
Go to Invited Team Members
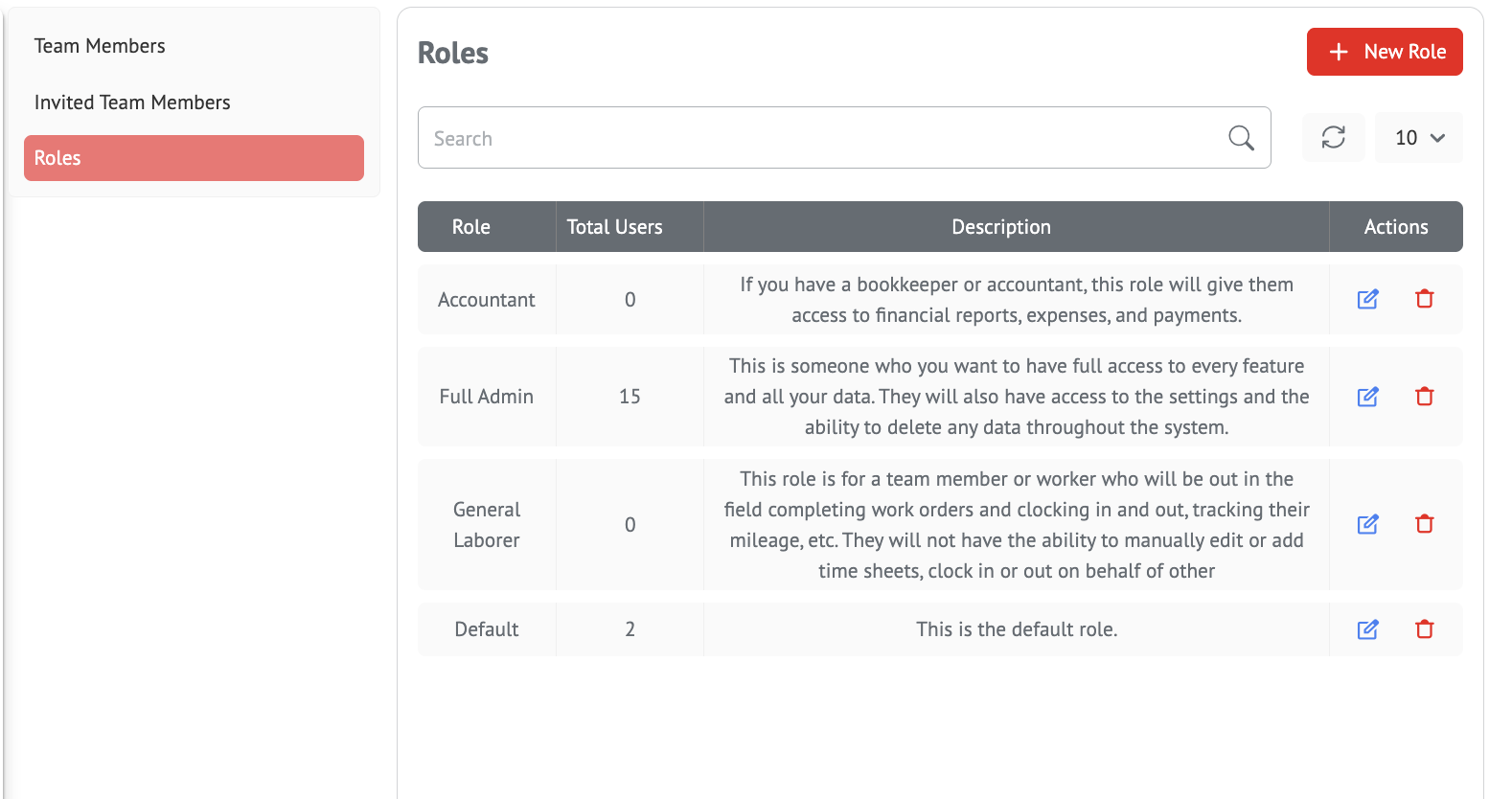point(132,103)
